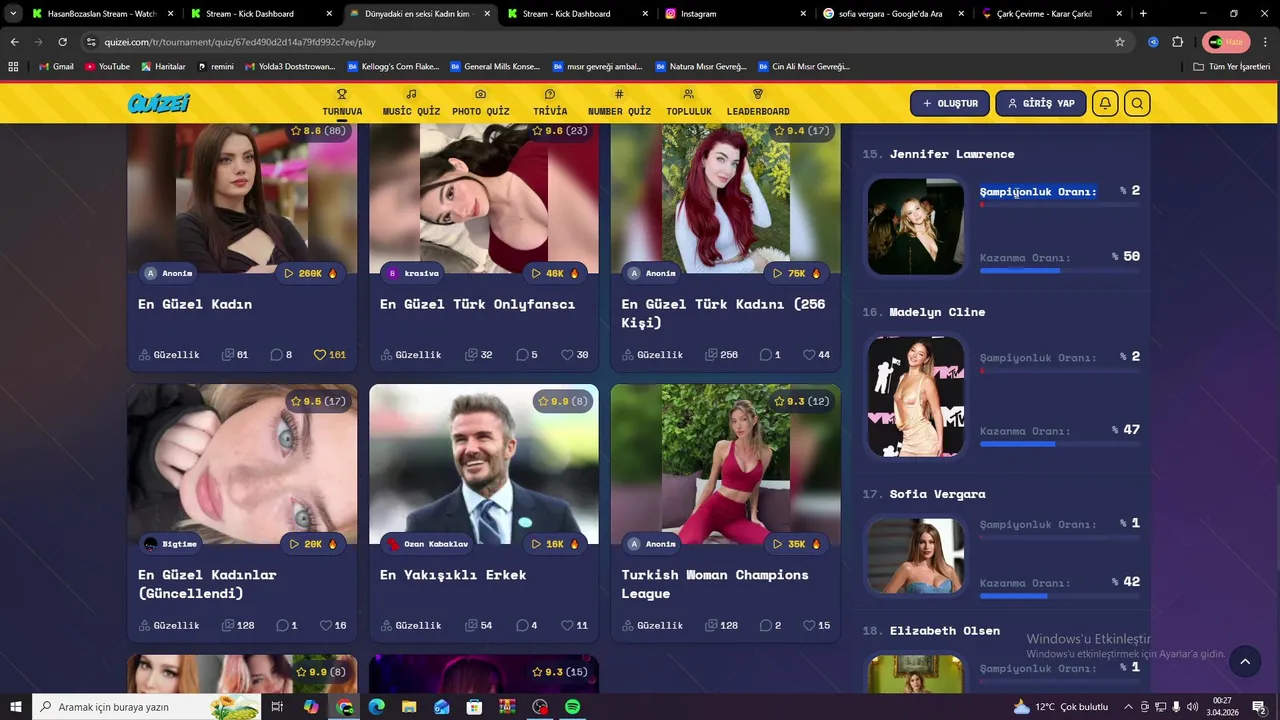Open the Turnuva nav tab

tap(342, 103)
